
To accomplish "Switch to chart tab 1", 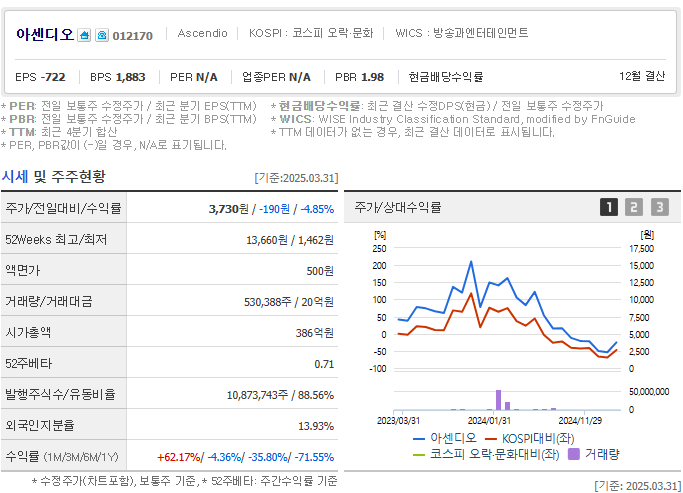I will (x=609, y=207).
